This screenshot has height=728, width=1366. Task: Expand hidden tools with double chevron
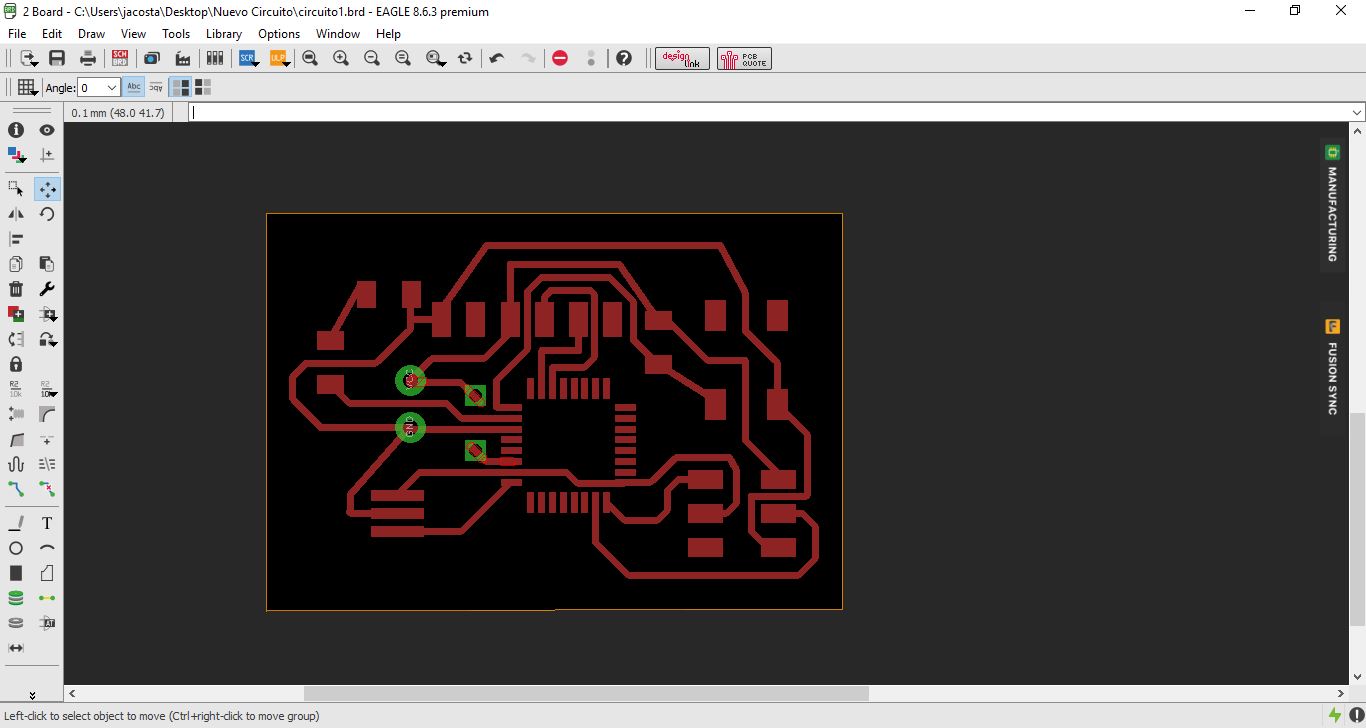pos(32,695)
